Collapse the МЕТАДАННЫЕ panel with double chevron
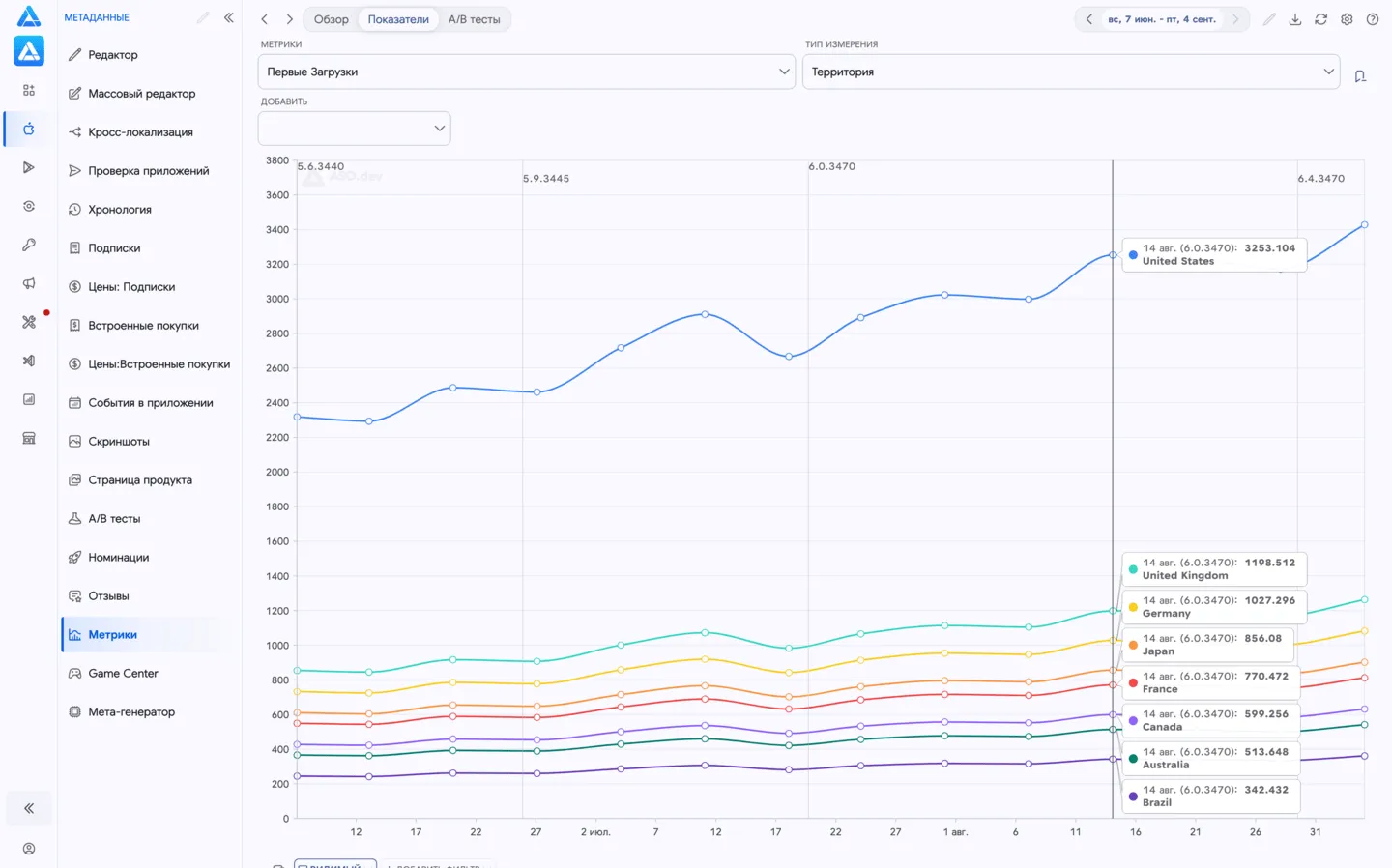This screenshot has height=868, width=1392. [x=229, y=17]
